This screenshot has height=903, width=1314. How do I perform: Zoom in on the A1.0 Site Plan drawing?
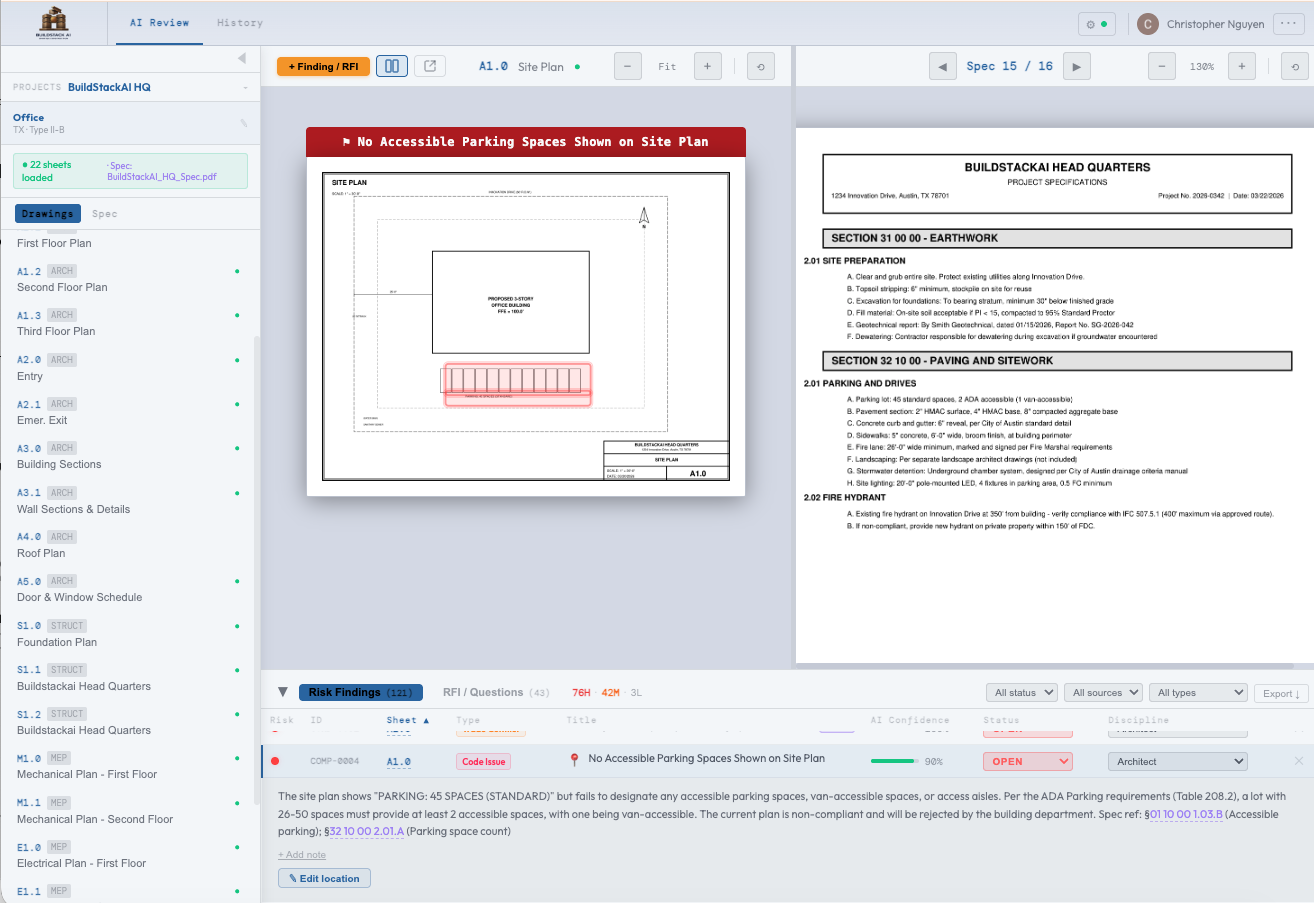[x=708, y=66]
